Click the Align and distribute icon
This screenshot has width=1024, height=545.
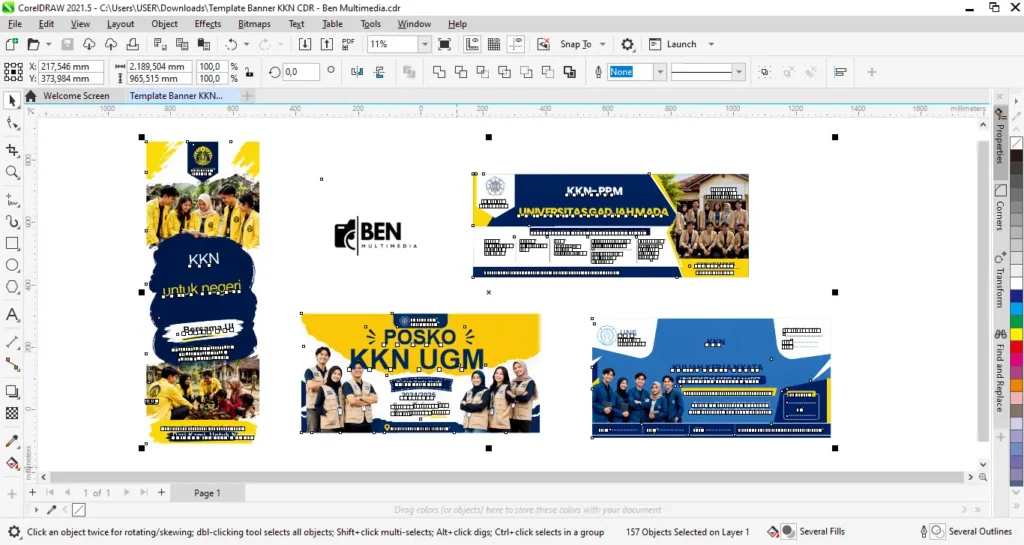[x=840, y=72]
